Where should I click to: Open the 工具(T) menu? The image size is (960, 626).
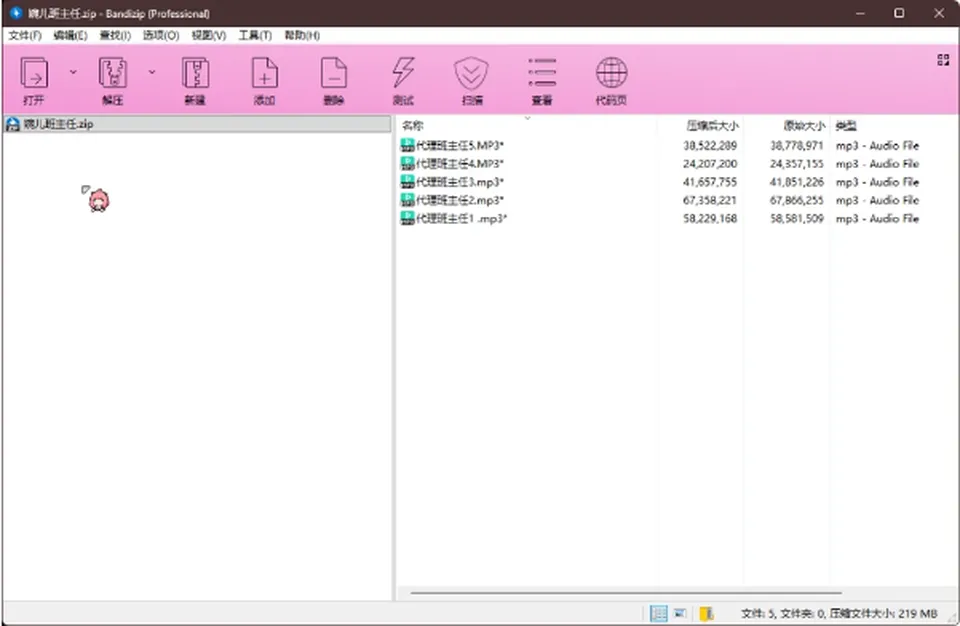[x=255, y=36]
